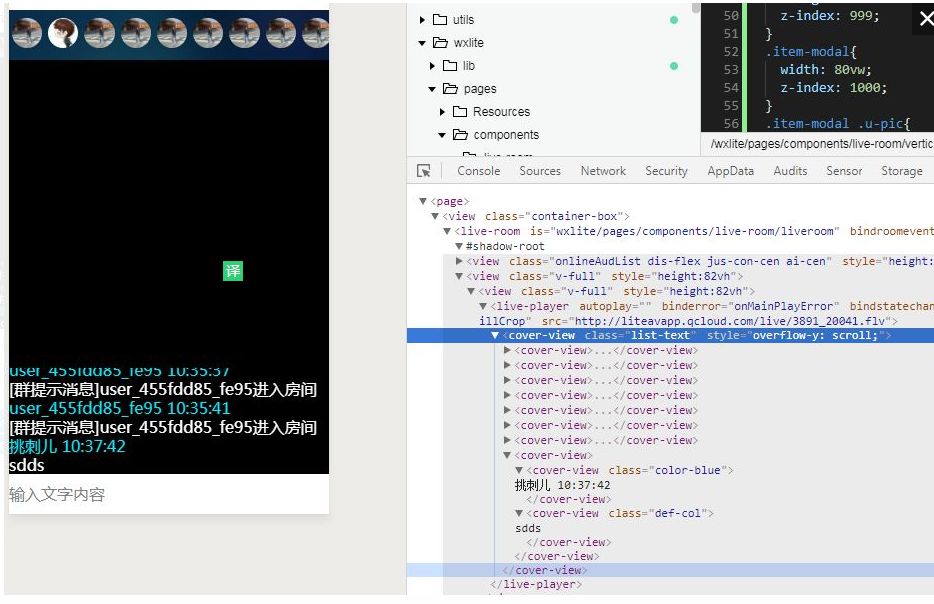Select the utils folder label
The image size is (934, 604).
click(463, 20)
